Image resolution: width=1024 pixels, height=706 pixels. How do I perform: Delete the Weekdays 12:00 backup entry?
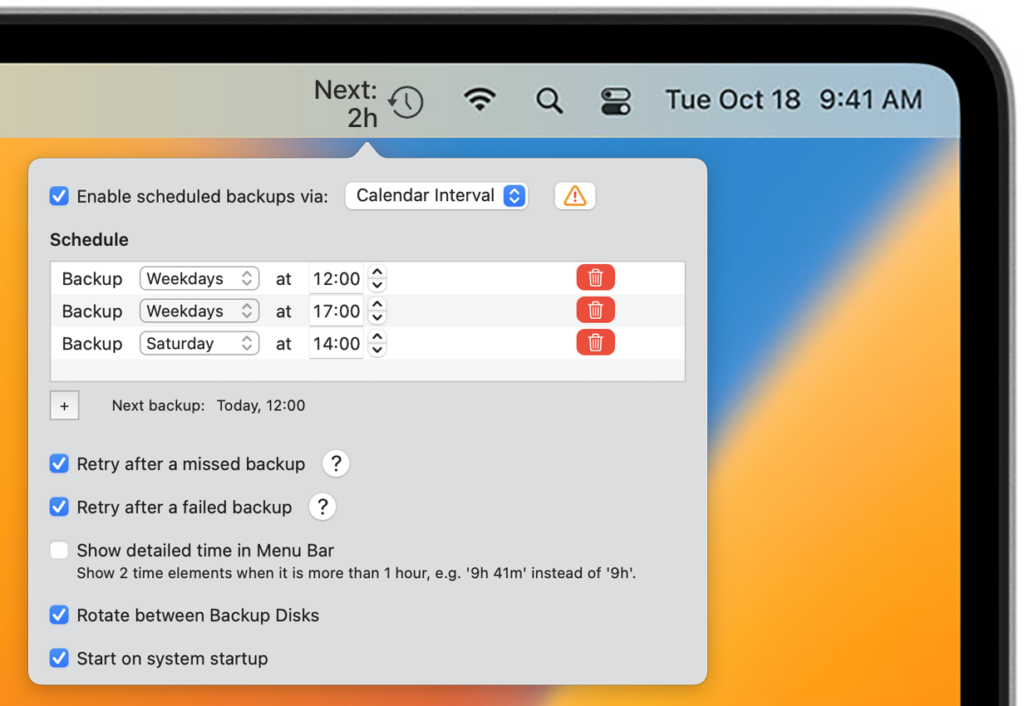[595, 278]
